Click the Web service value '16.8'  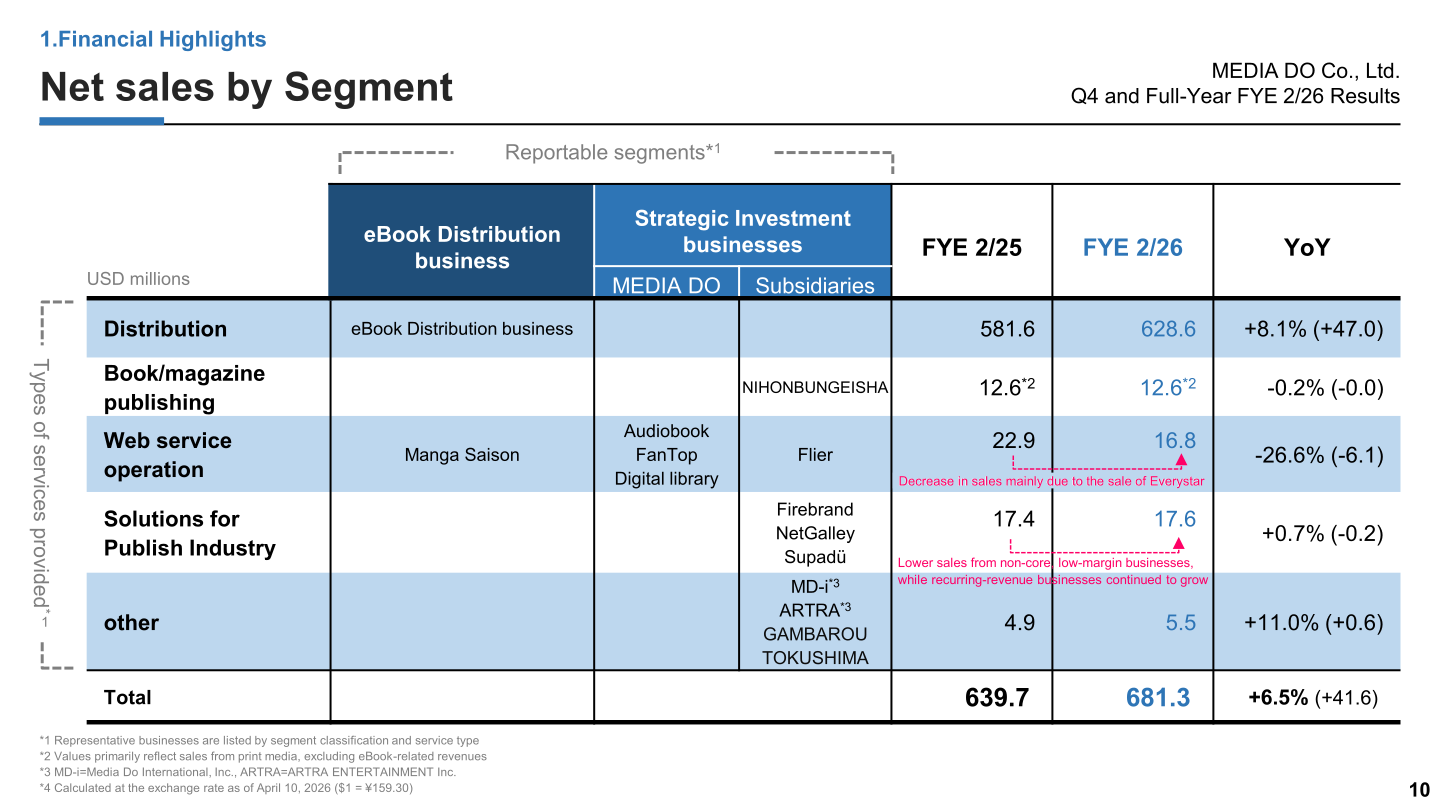point(1174,440)
